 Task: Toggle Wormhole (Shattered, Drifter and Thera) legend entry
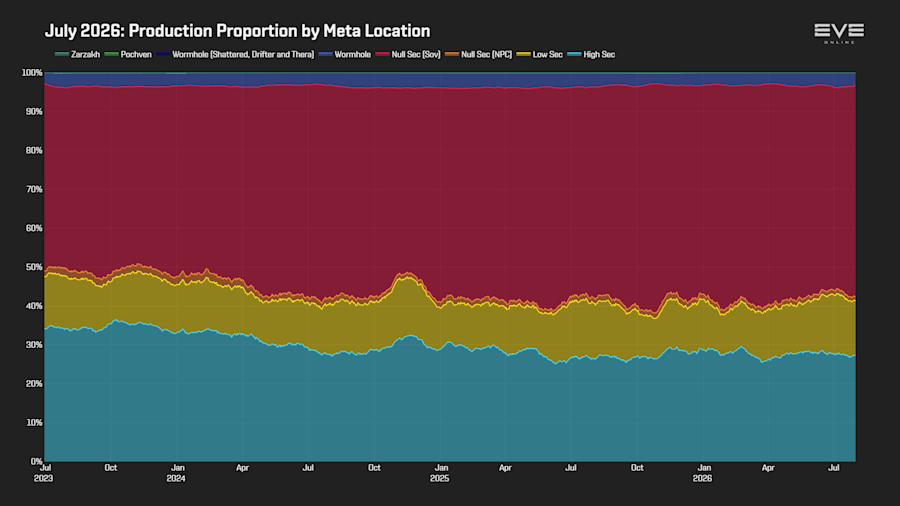coord(235,55)
